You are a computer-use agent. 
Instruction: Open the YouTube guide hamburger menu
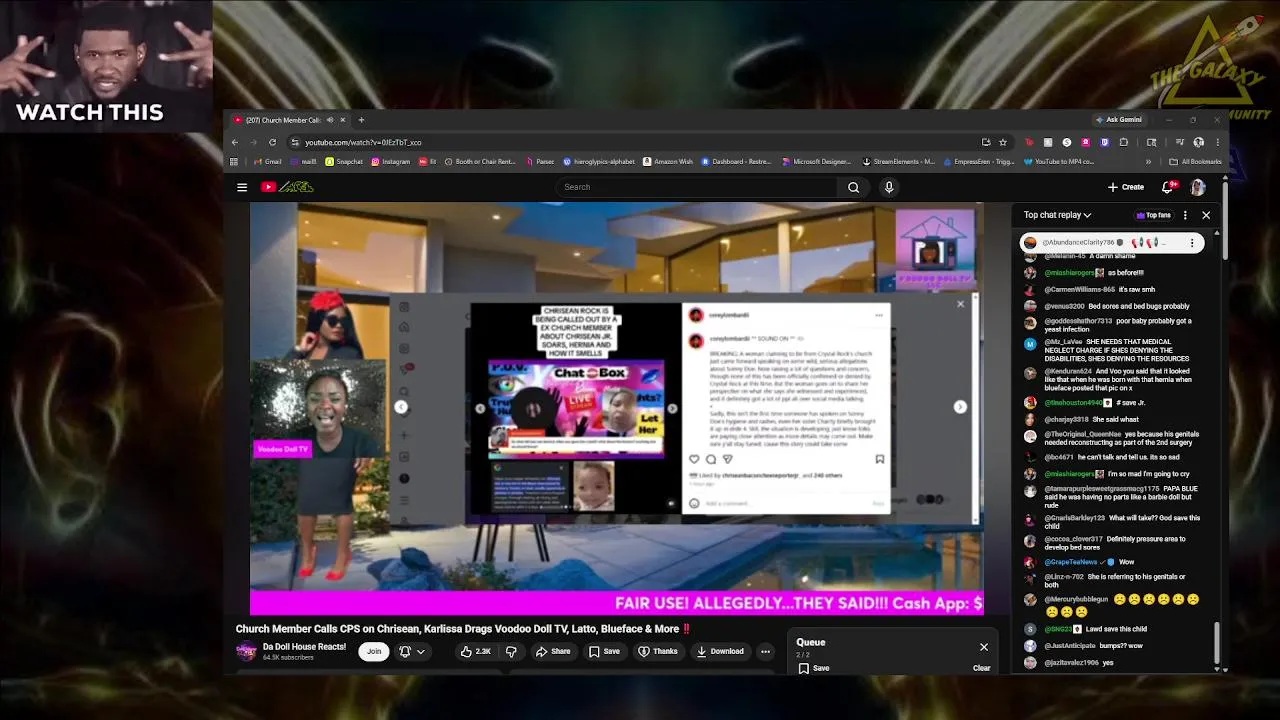pos(242,187)
